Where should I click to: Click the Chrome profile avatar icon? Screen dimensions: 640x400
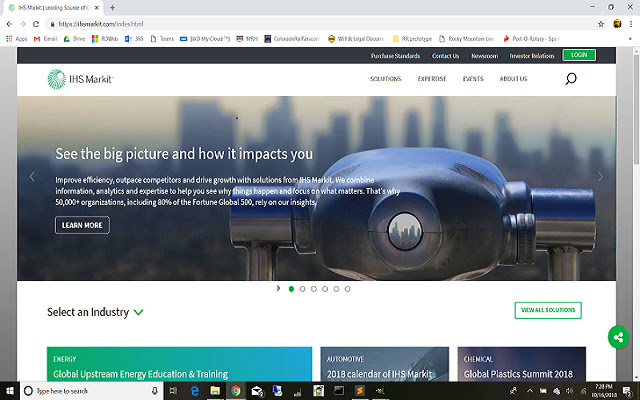[617, 24]
